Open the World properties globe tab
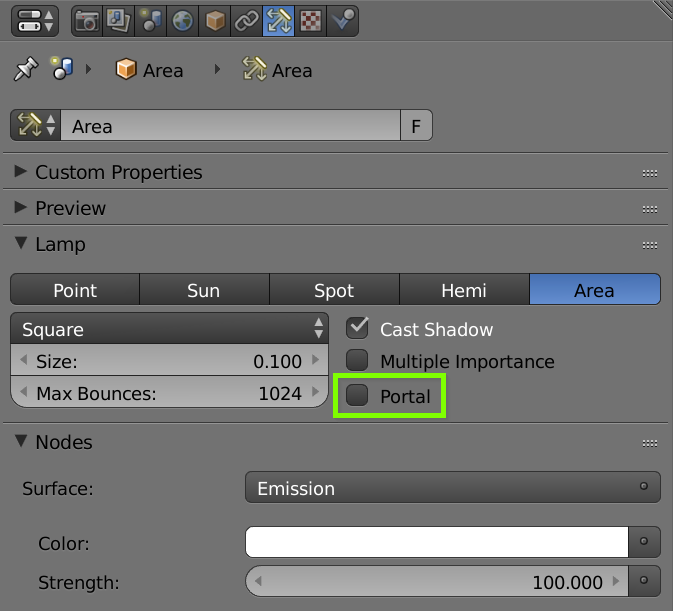The width and height of the screenshot is (673, 611). 182,21
